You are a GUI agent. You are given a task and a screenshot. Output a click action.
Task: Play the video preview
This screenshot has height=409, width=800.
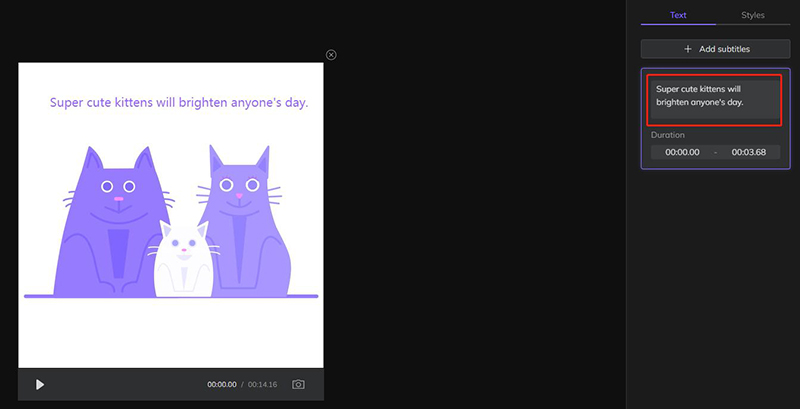(40, 385)
